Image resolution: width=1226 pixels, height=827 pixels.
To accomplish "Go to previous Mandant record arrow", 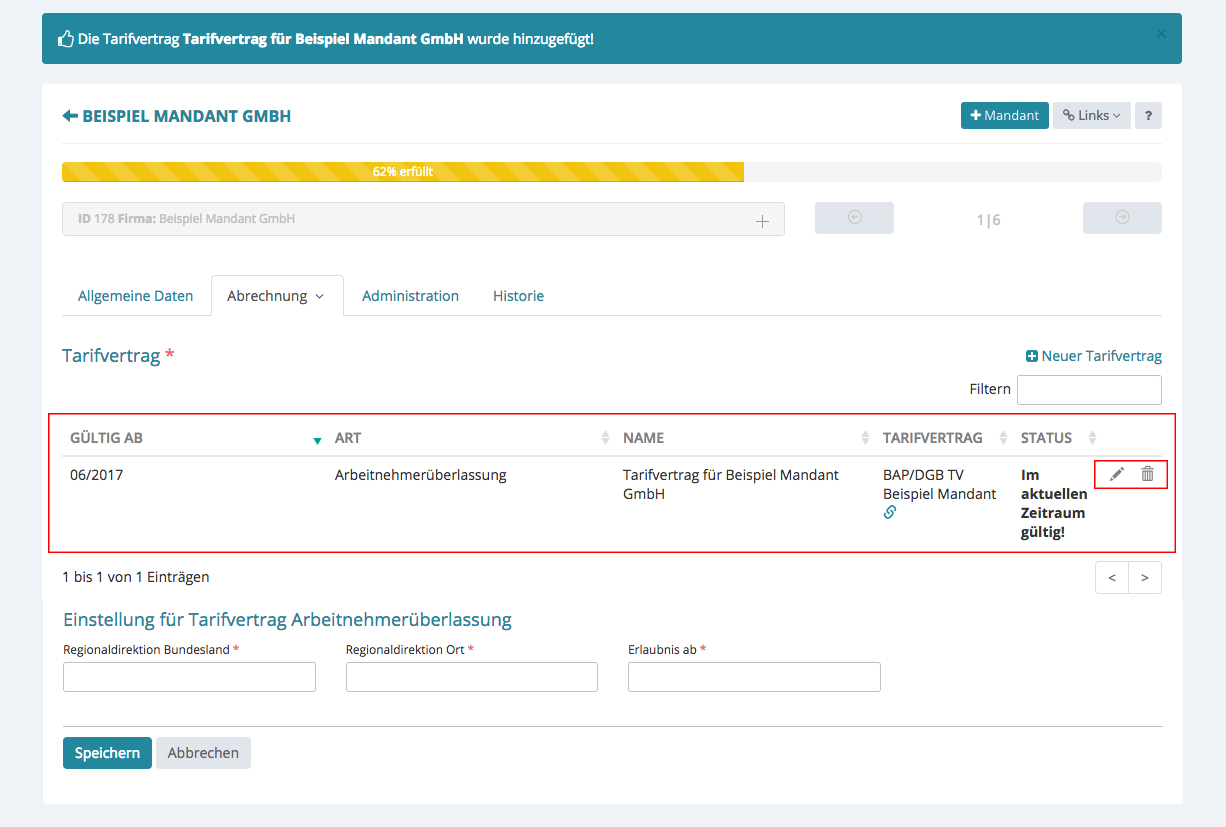I will [854, 218].
